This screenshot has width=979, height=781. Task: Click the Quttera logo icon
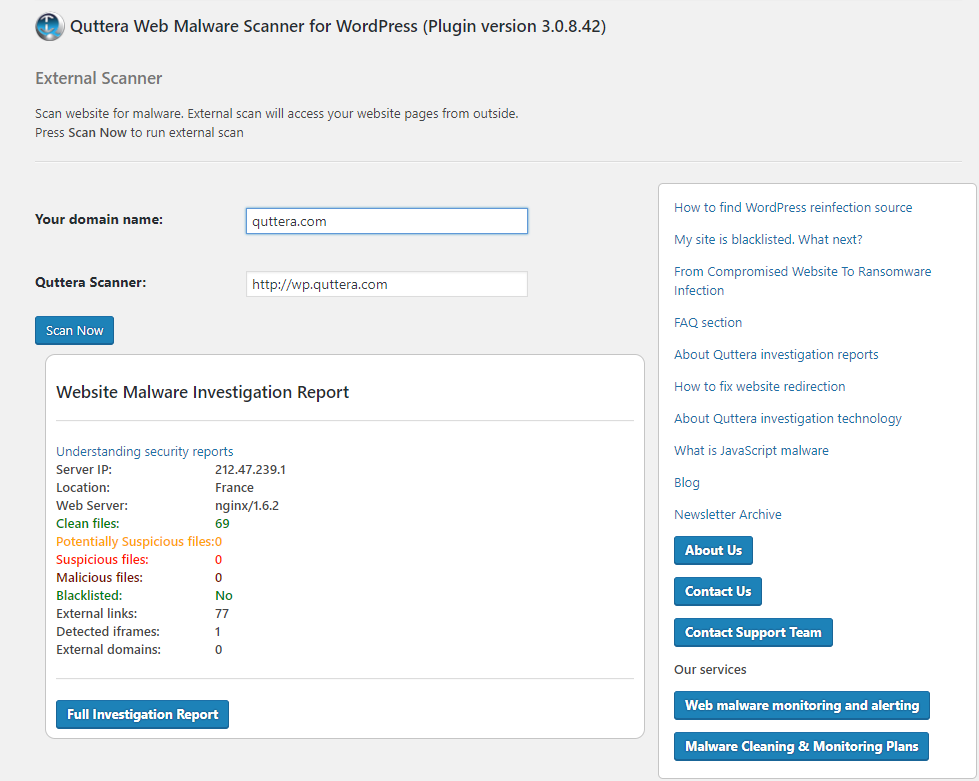[48, 26]
